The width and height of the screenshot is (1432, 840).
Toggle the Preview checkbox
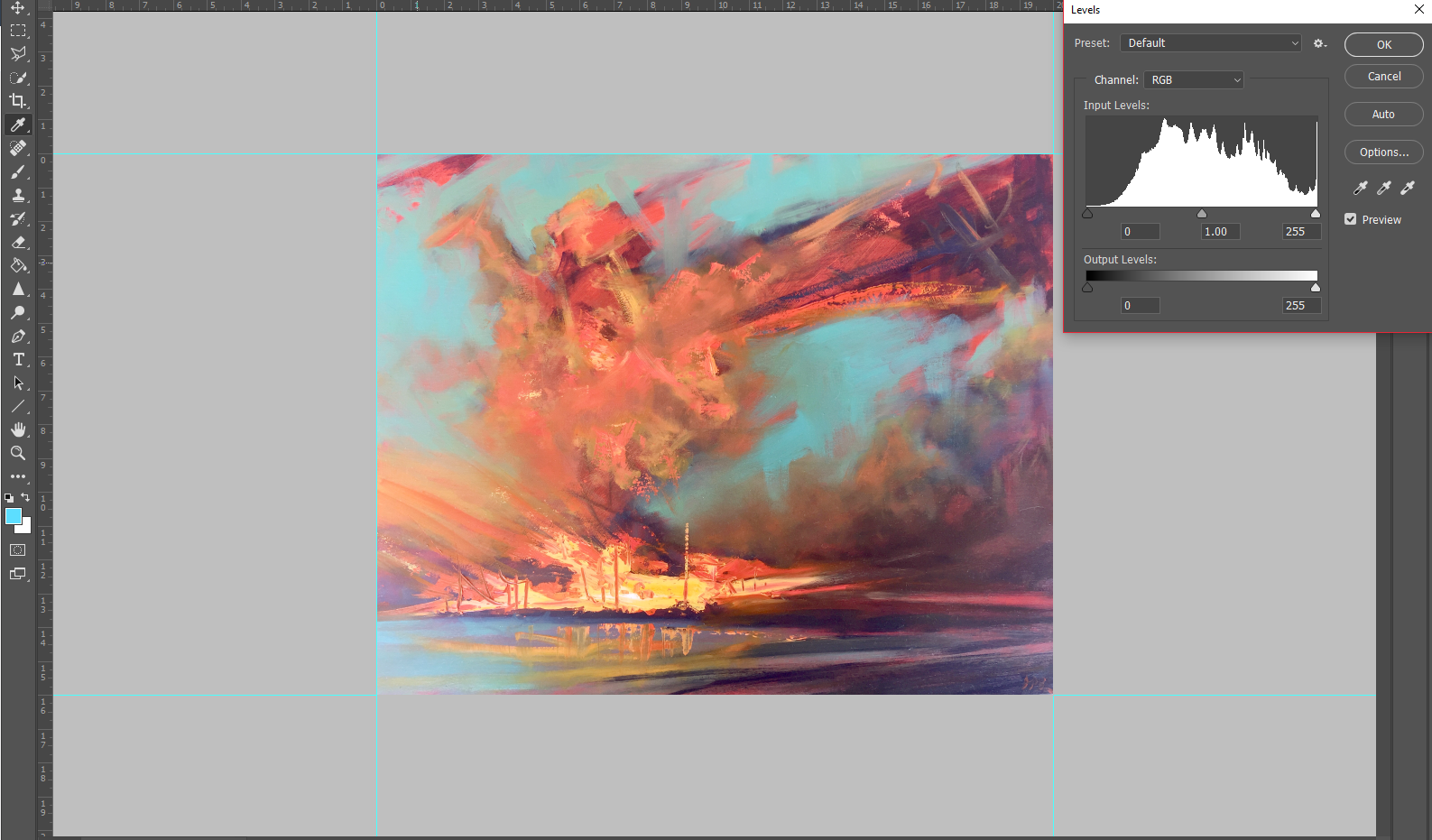(1351, 219)
